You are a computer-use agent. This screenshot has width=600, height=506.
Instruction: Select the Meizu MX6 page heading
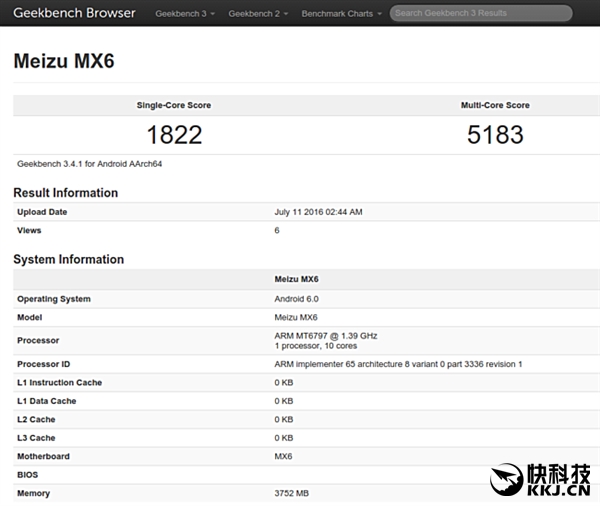[64, 61]
